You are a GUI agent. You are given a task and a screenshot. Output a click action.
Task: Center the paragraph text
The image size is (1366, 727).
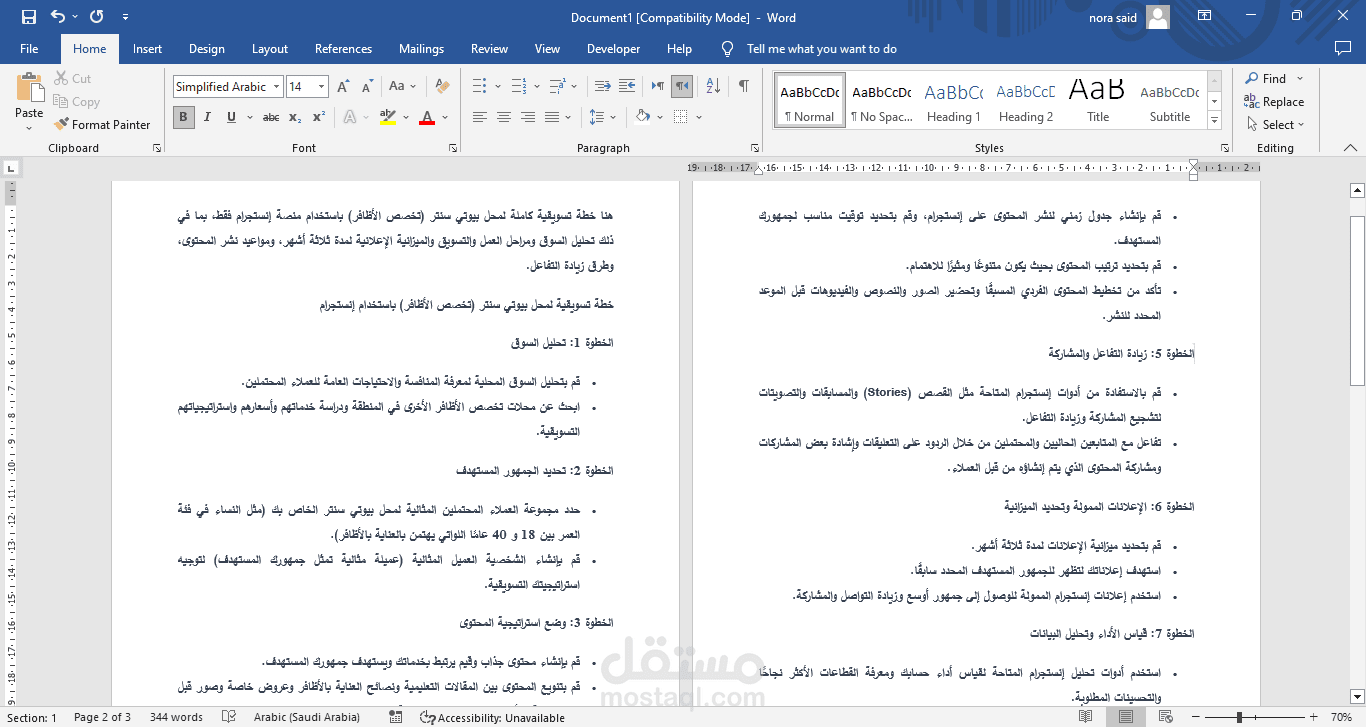[504, 117]
